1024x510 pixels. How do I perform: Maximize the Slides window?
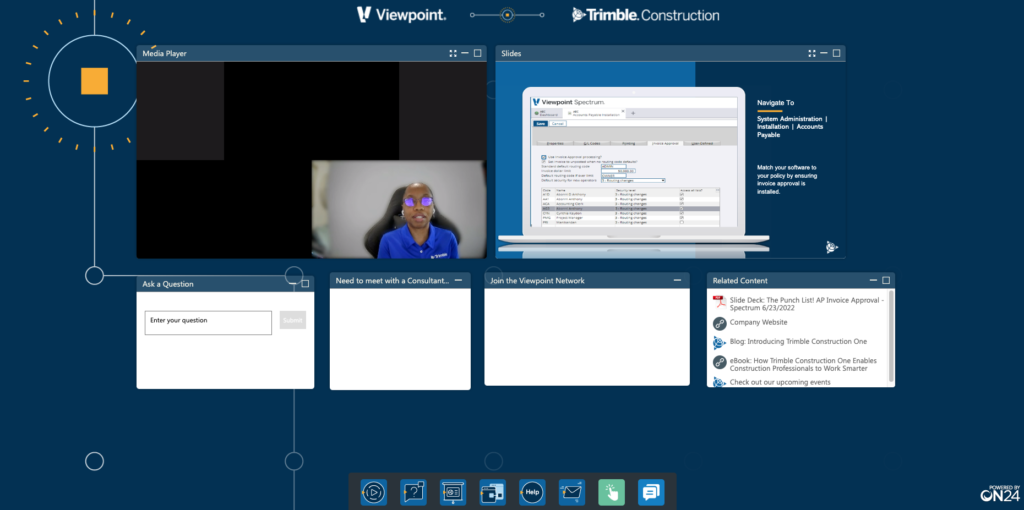[x=837, y=54]
